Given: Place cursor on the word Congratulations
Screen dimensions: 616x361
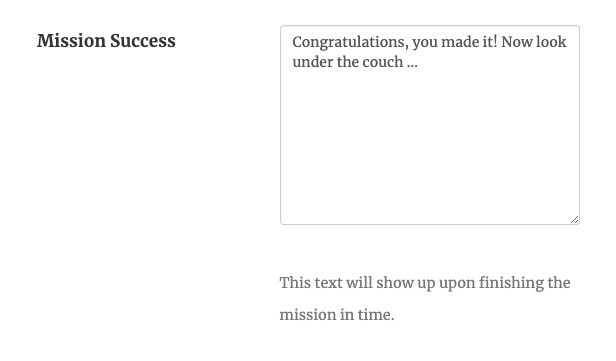Looking at the screenshot, I should 348,42.
